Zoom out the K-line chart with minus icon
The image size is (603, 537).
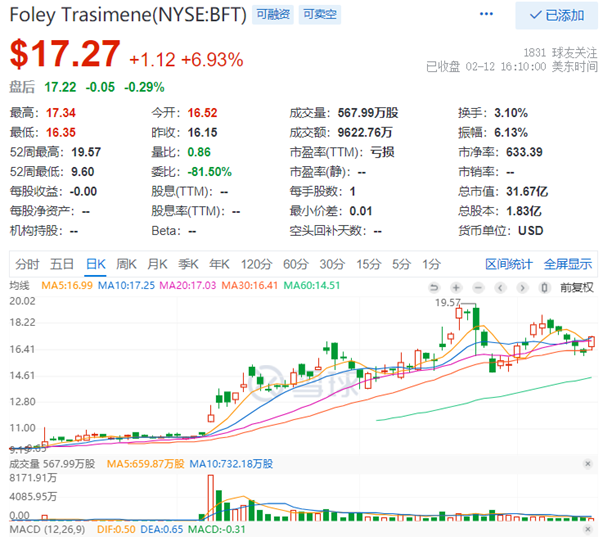point(478,287)
